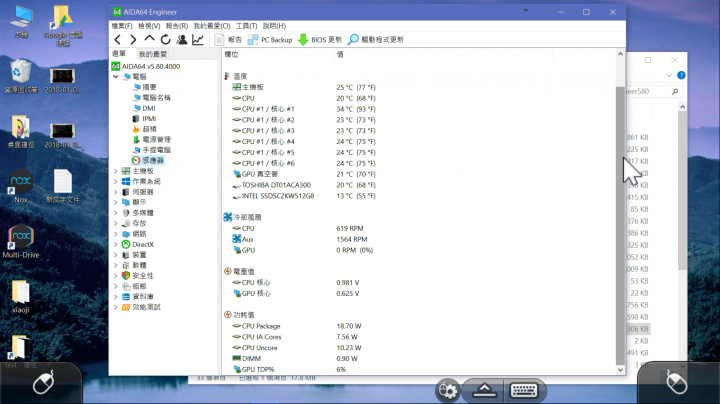720x404 pixels.
Task: Open the 我的最愛(O) menu
Action: point(212,26)
